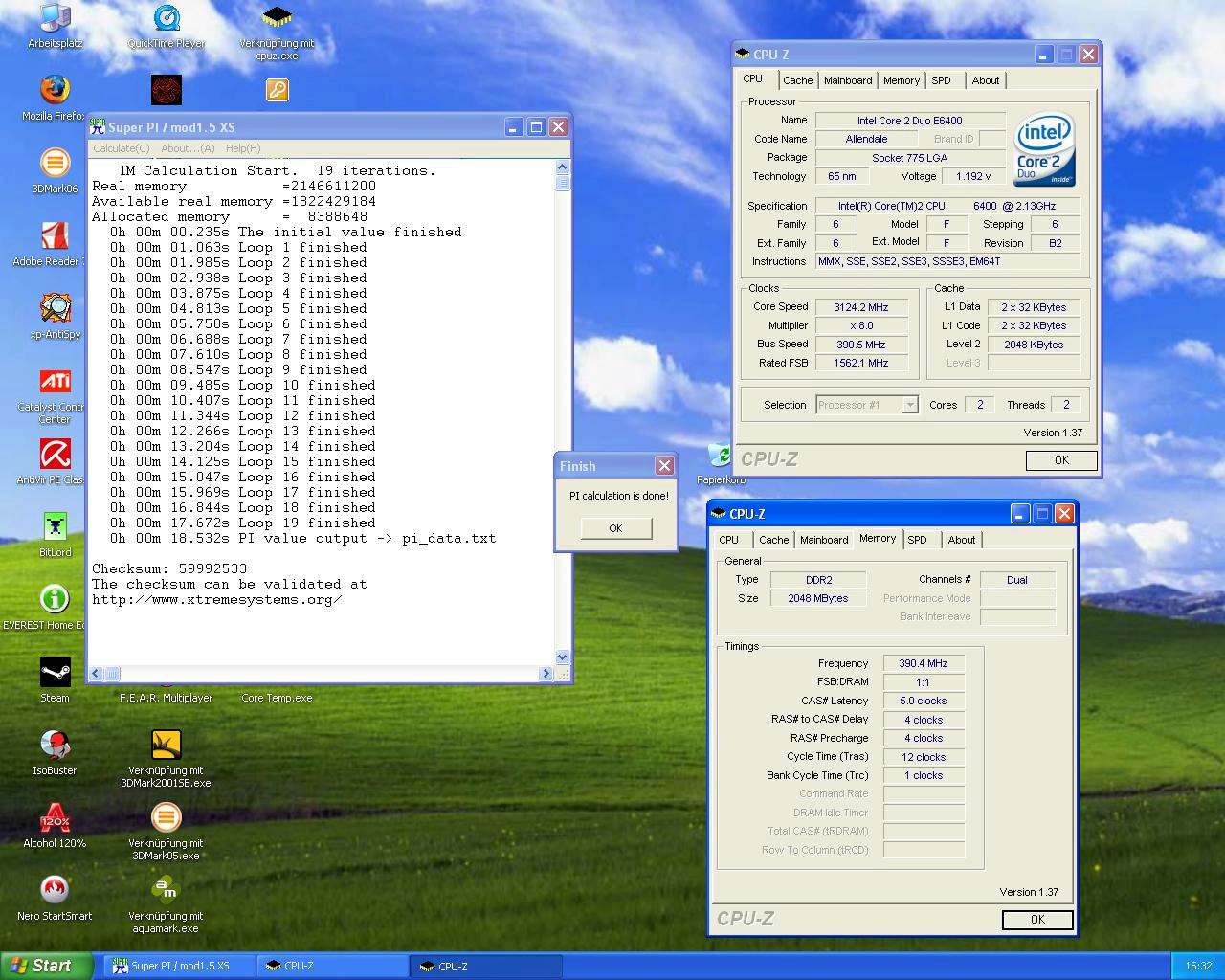Screen dimensions: 1225x980
Task: Click the Core Speed value 3124.2 MHz
Action: (x=861, y=307)
